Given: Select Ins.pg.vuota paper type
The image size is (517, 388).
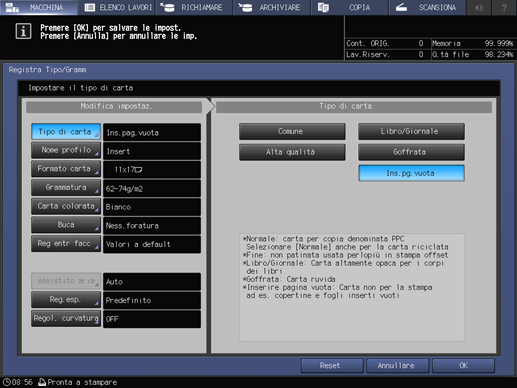Looking at the screenshot, I should (411, 173).
